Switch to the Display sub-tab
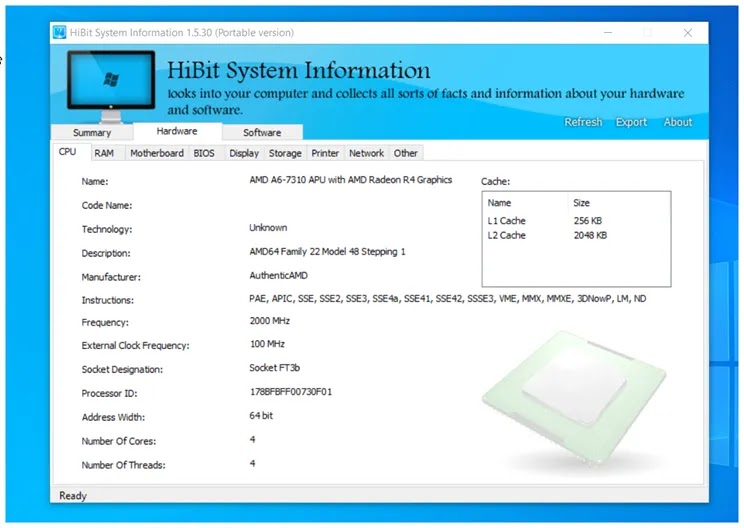Screen dimensions: 744x528 click(x=244, y=153)
